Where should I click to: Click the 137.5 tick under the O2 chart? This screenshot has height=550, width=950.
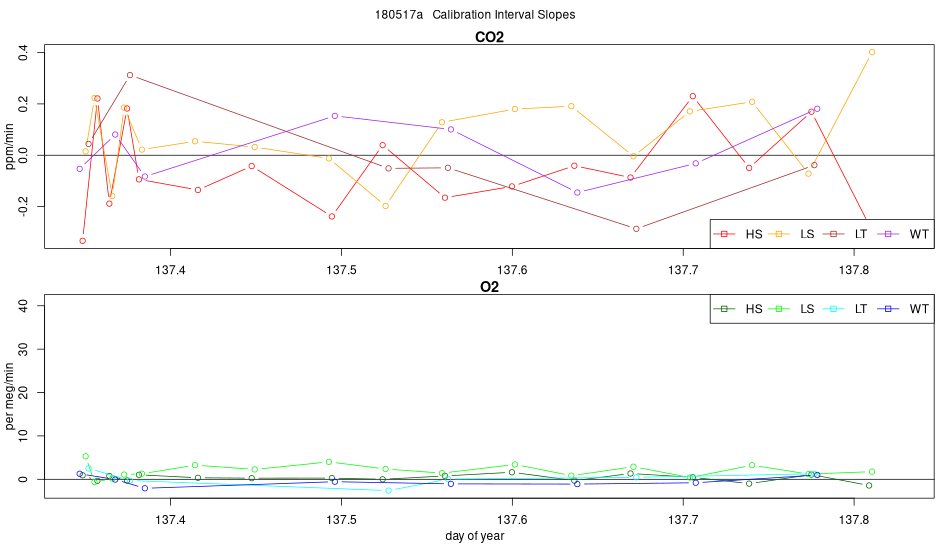point(342,520)
